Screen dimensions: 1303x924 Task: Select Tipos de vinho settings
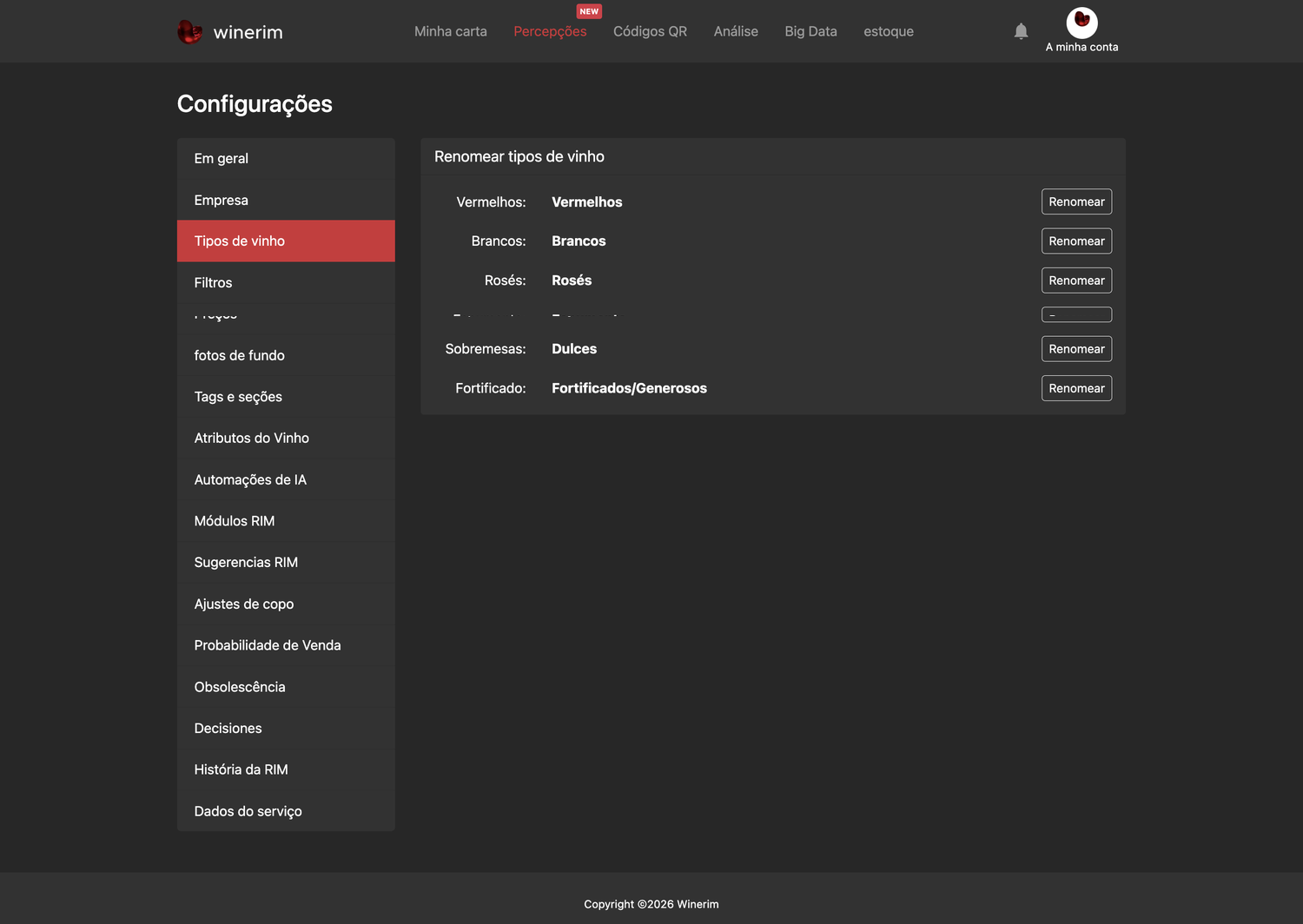click(286, 241)
